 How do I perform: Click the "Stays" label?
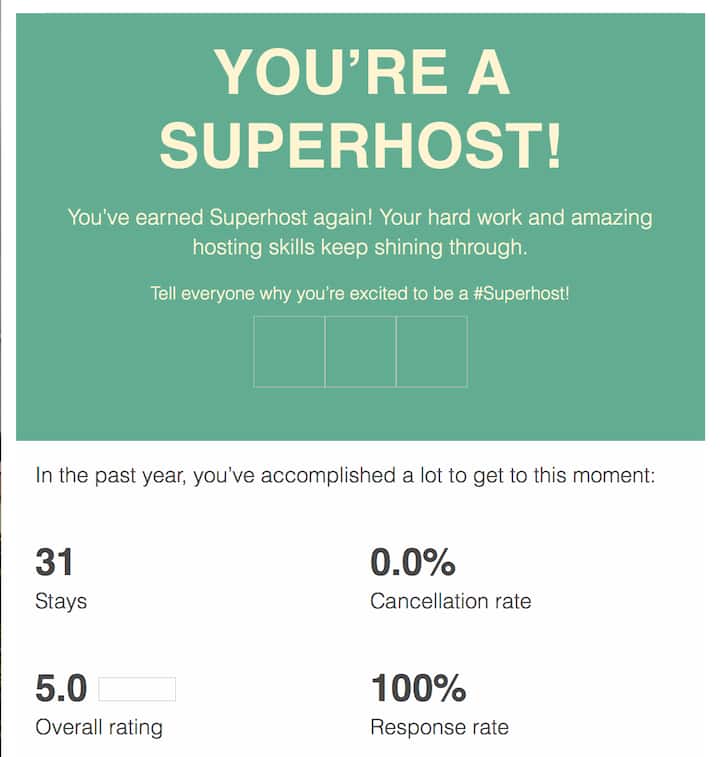(x=61, y=602)
